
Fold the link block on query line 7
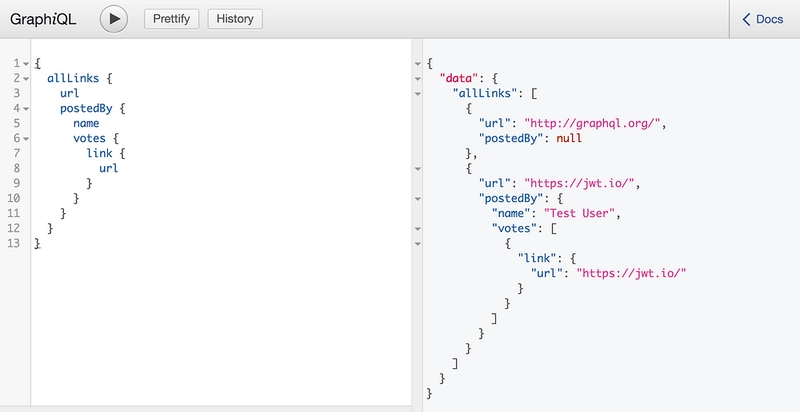click(26, 153)
